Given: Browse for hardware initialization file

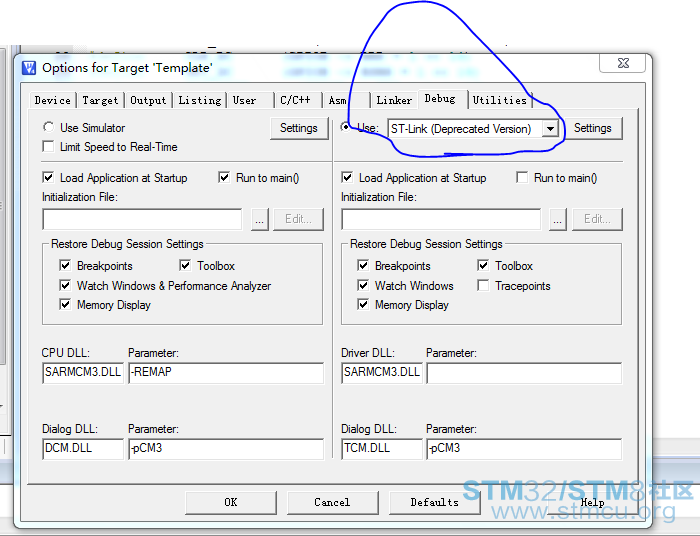Looking at the screenshot, I should click(x=558, y=219).
